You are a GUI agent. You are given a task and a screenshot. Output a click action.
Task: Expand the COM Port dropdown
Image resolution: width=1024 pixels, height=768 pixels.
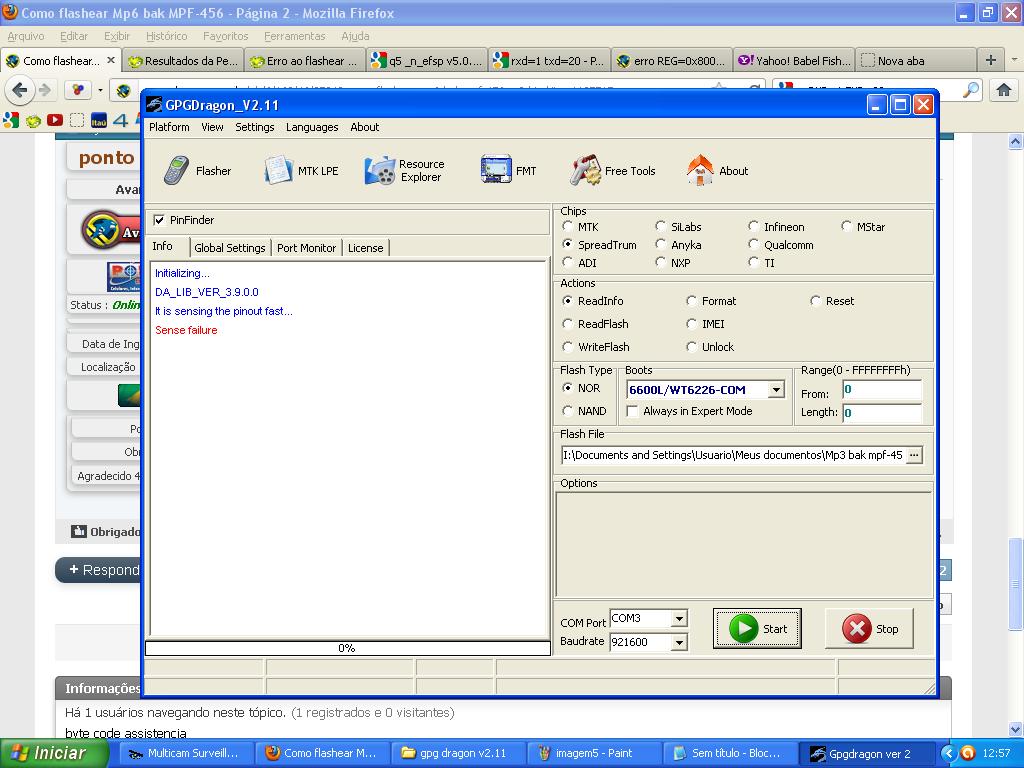pyautogui.click(x=679, y=618)
